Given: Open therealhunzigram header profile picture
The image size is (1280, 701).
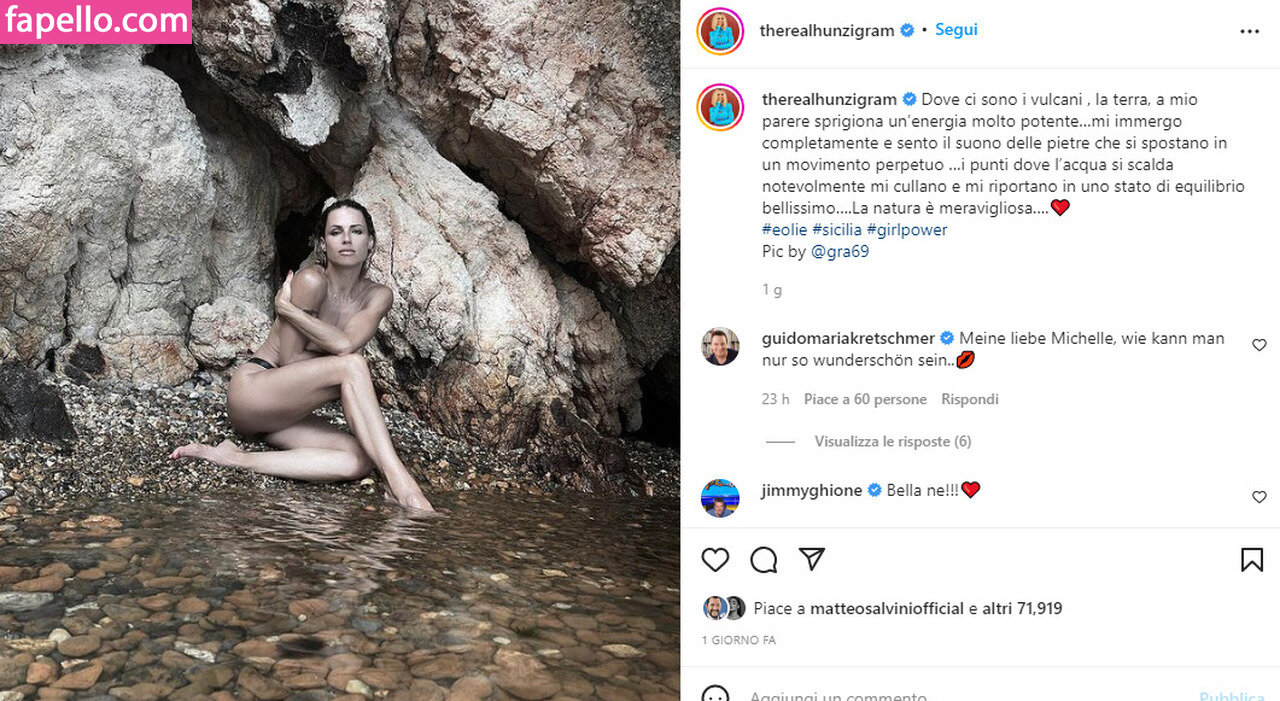Looking at the screenshot, I should pos(720,31).
